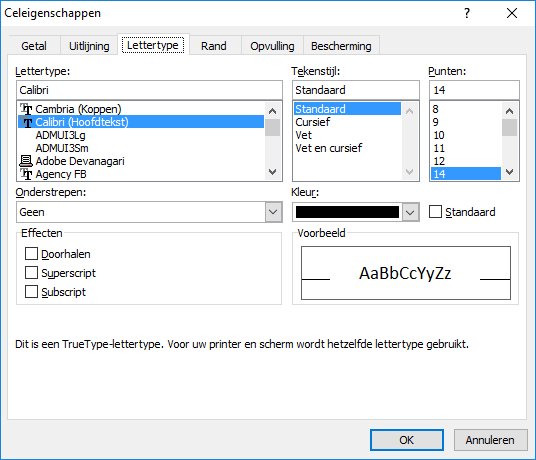Screen dimensions: 536x460
Task: Click font list scroll up arrow
Action: click(x=272, y=111)
